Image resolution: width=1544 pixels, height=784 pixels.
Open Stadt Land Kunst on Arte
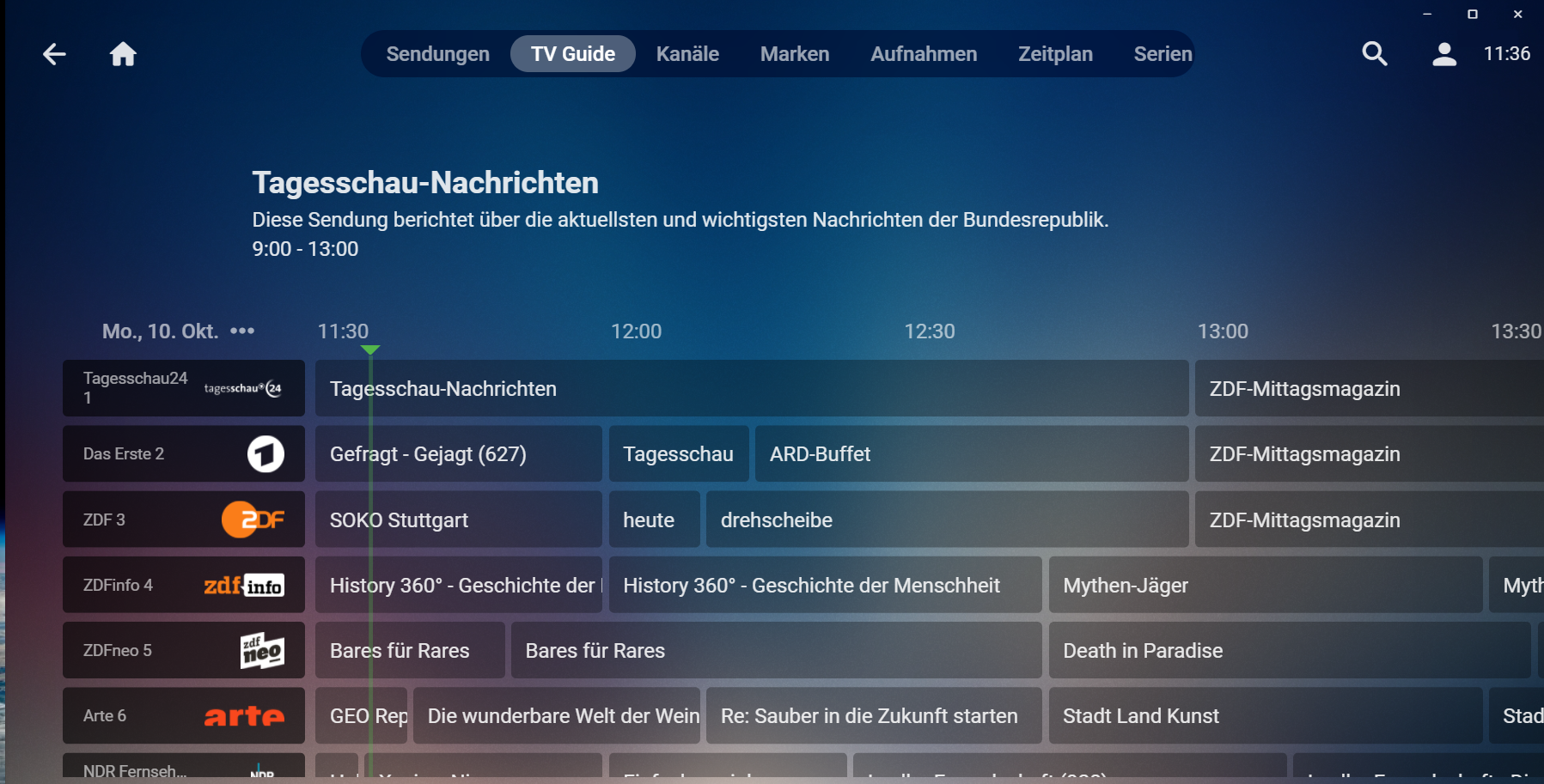1266,716
